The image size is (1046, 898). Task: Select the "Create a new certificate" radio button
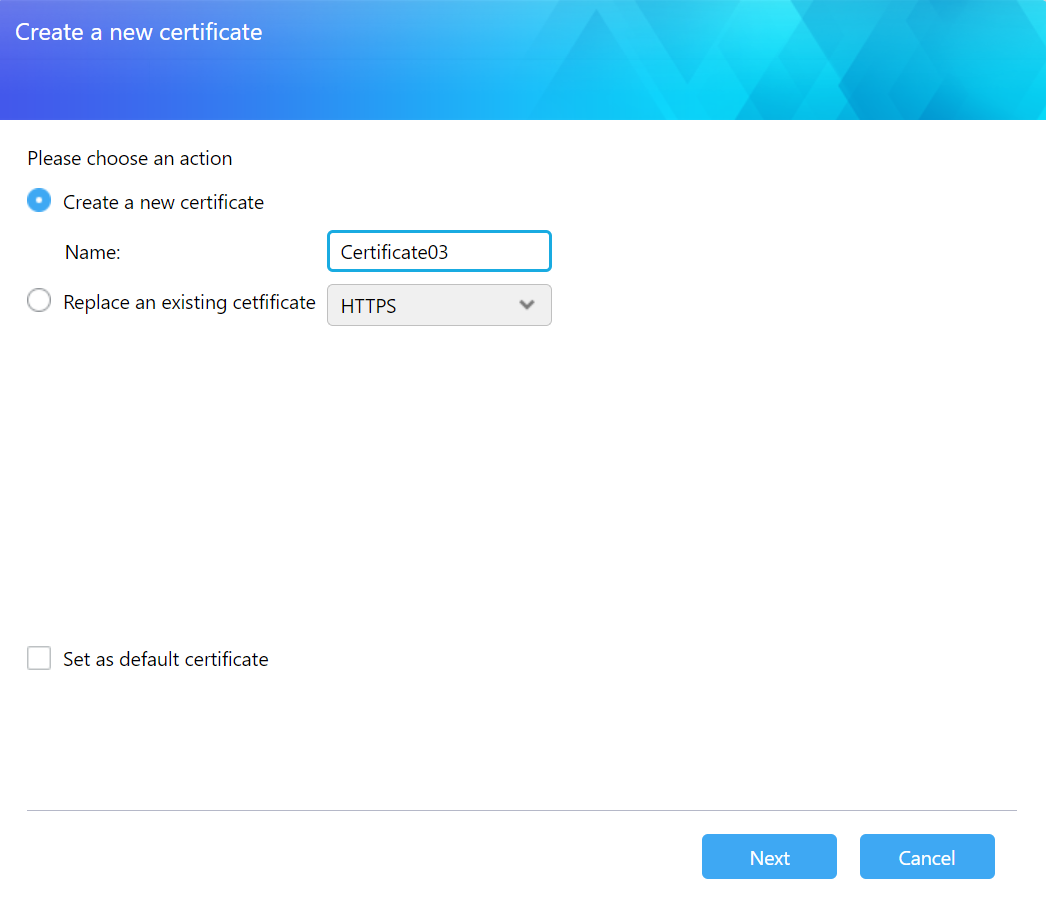coord(39,201)
